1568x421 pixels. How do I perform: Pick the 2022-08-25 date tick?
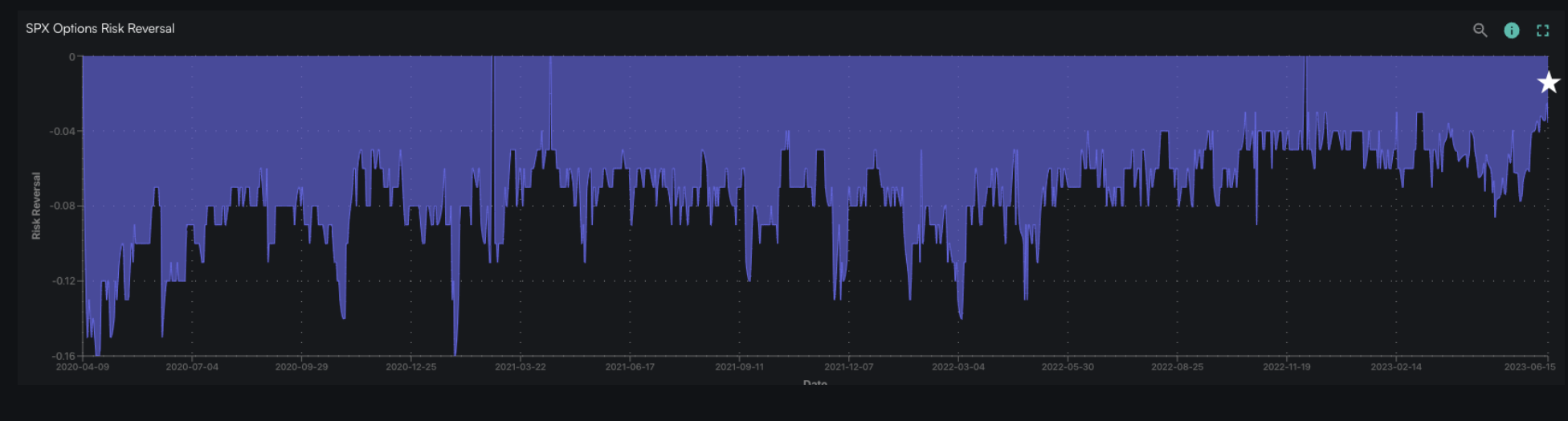pyautogui.click(x=1178, y=366)
